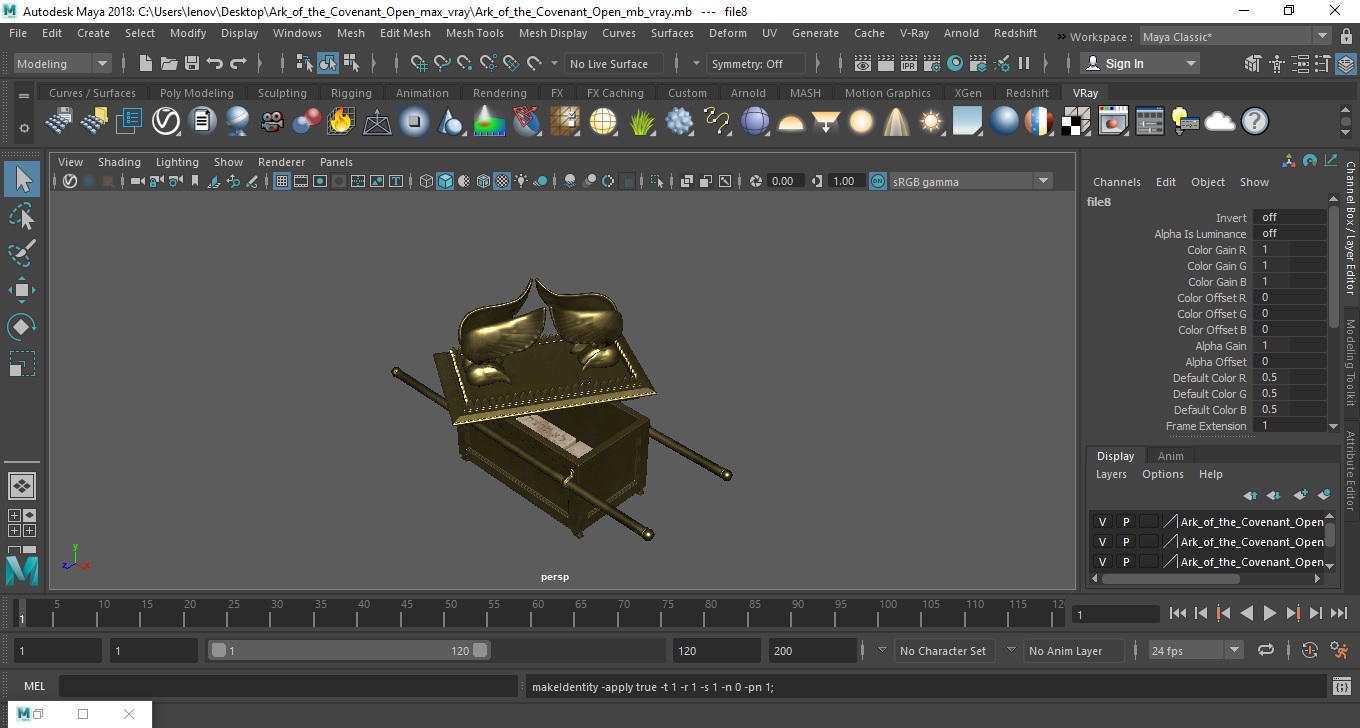Create a V-Ray sun light from the shelf
This screenshot has height=728, width=1360.
[932, 122]
